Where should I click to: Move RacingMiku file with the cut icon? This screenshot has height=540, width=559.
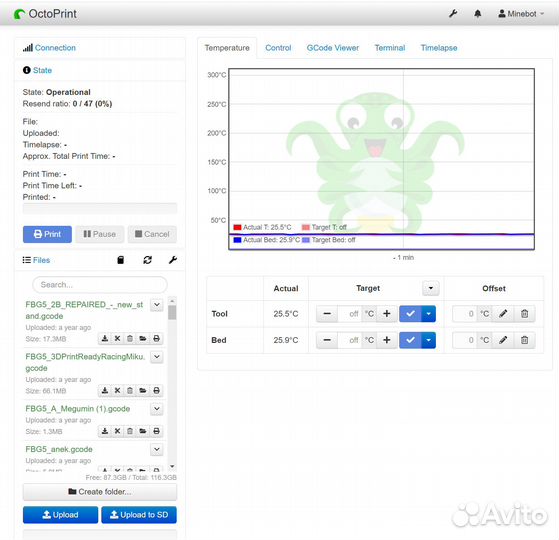click(x=117, y=391)
